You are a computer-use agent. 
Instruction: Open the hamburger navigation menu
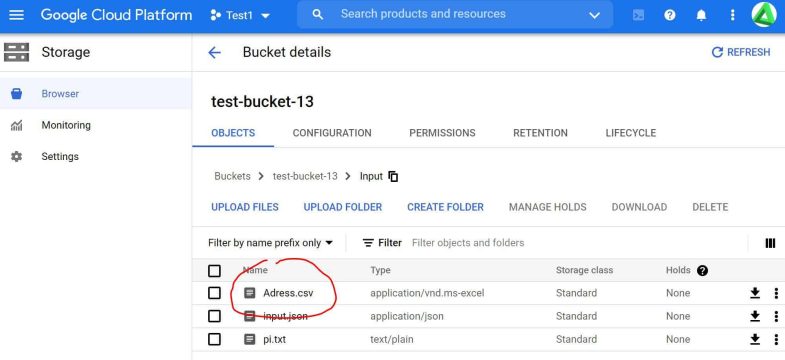tap(17, 15)
